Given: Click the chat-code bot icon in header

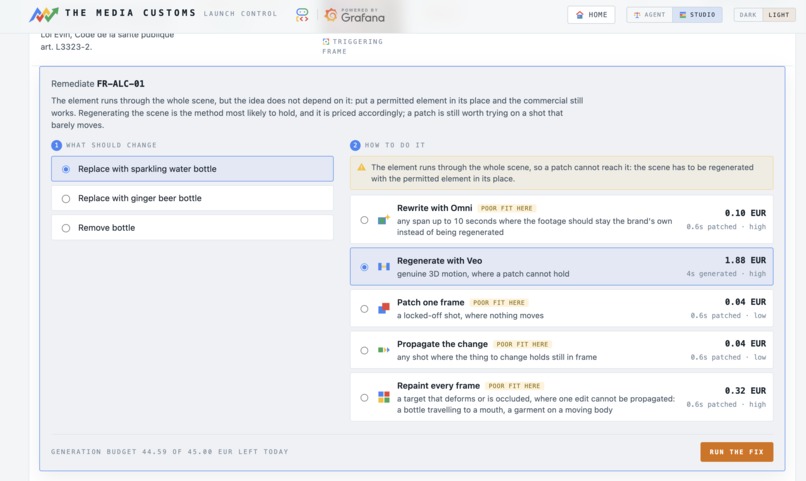Looking at the screenshot, I should pyautogui.click(x=302, y=14).
